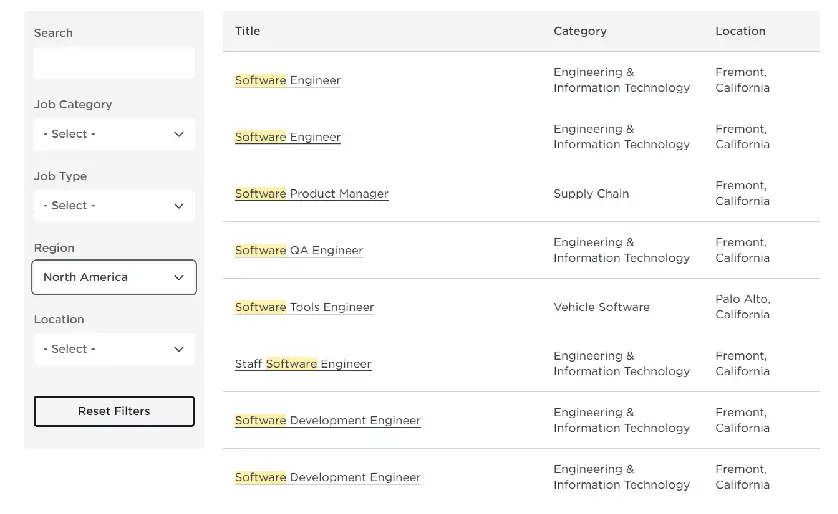Select the Supply Chain category text
This screenshot has width=838, height=514.
tap(591, 193)
